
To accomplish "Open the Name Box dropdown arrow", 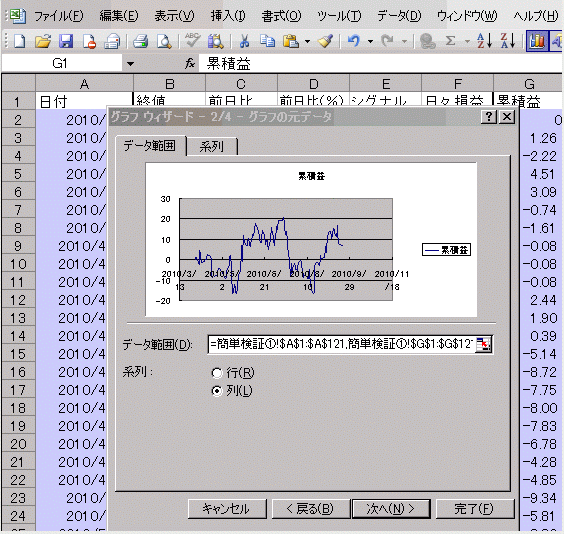I will pos(130,64).
